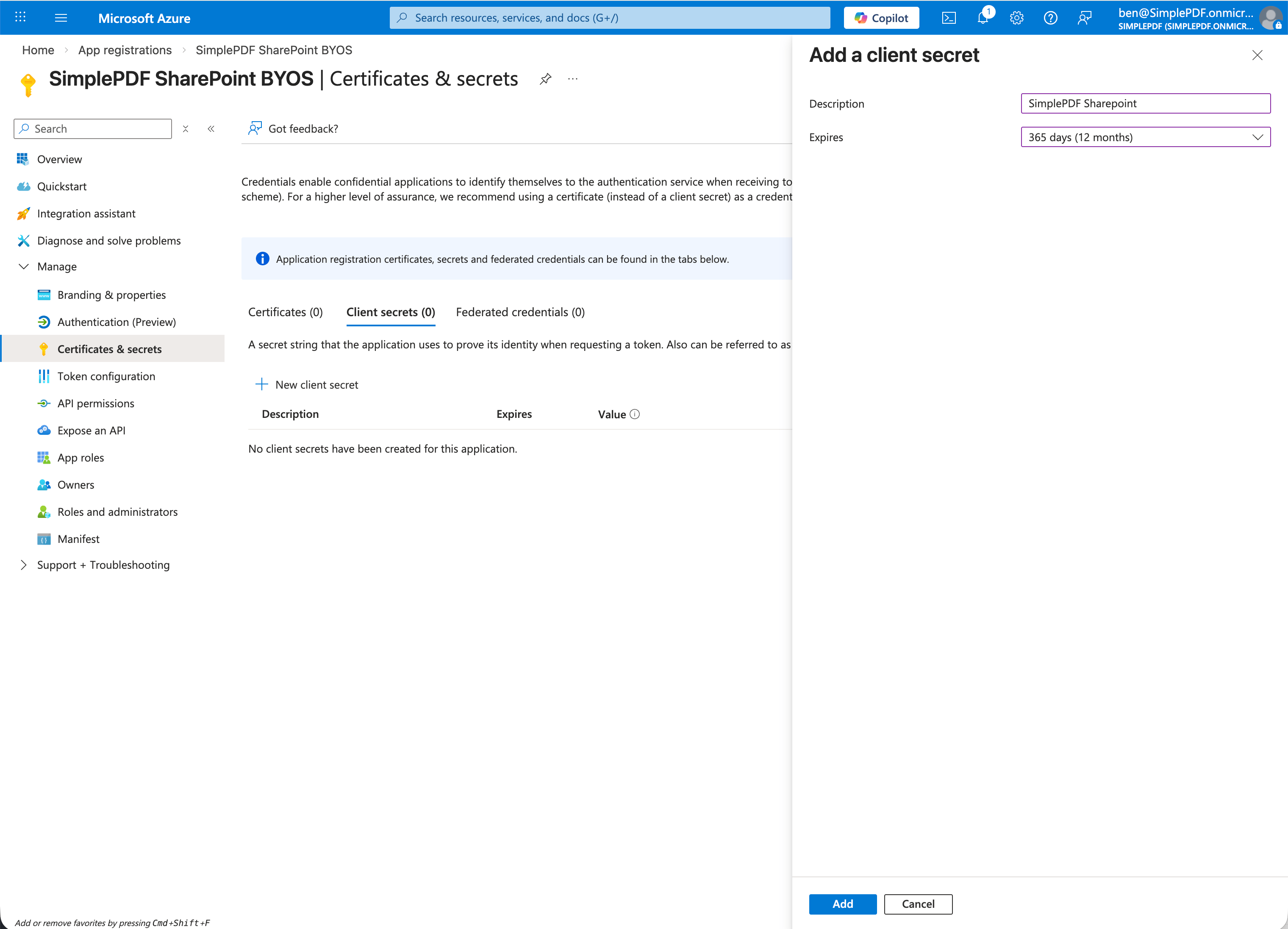Collapse the Manage section
The image size is (1288, 929).
pyautogui.click(x=24, y=267)
